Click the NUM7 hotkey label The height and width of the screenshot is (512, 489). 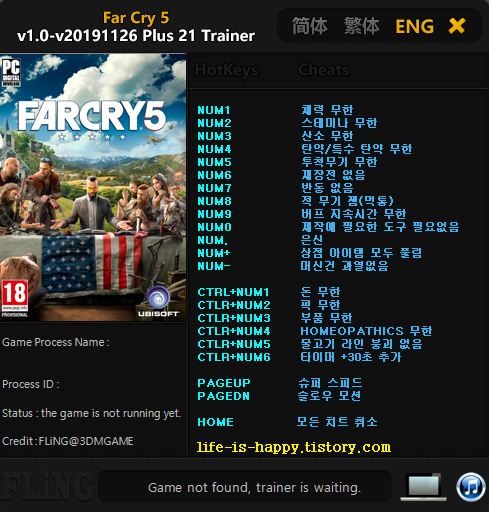coord(214,188)
